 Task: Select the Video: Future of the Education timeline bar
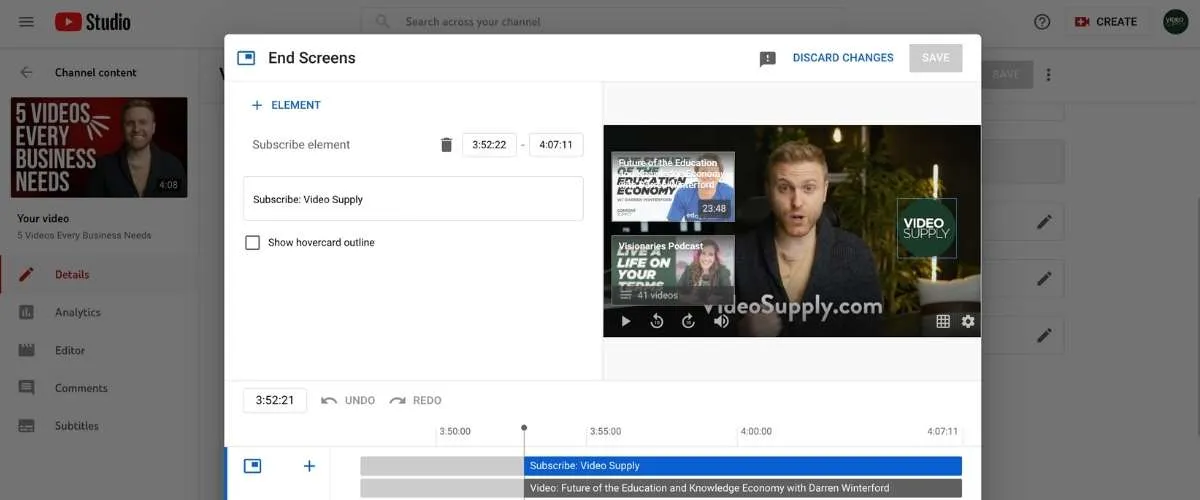tap(742, 488)
